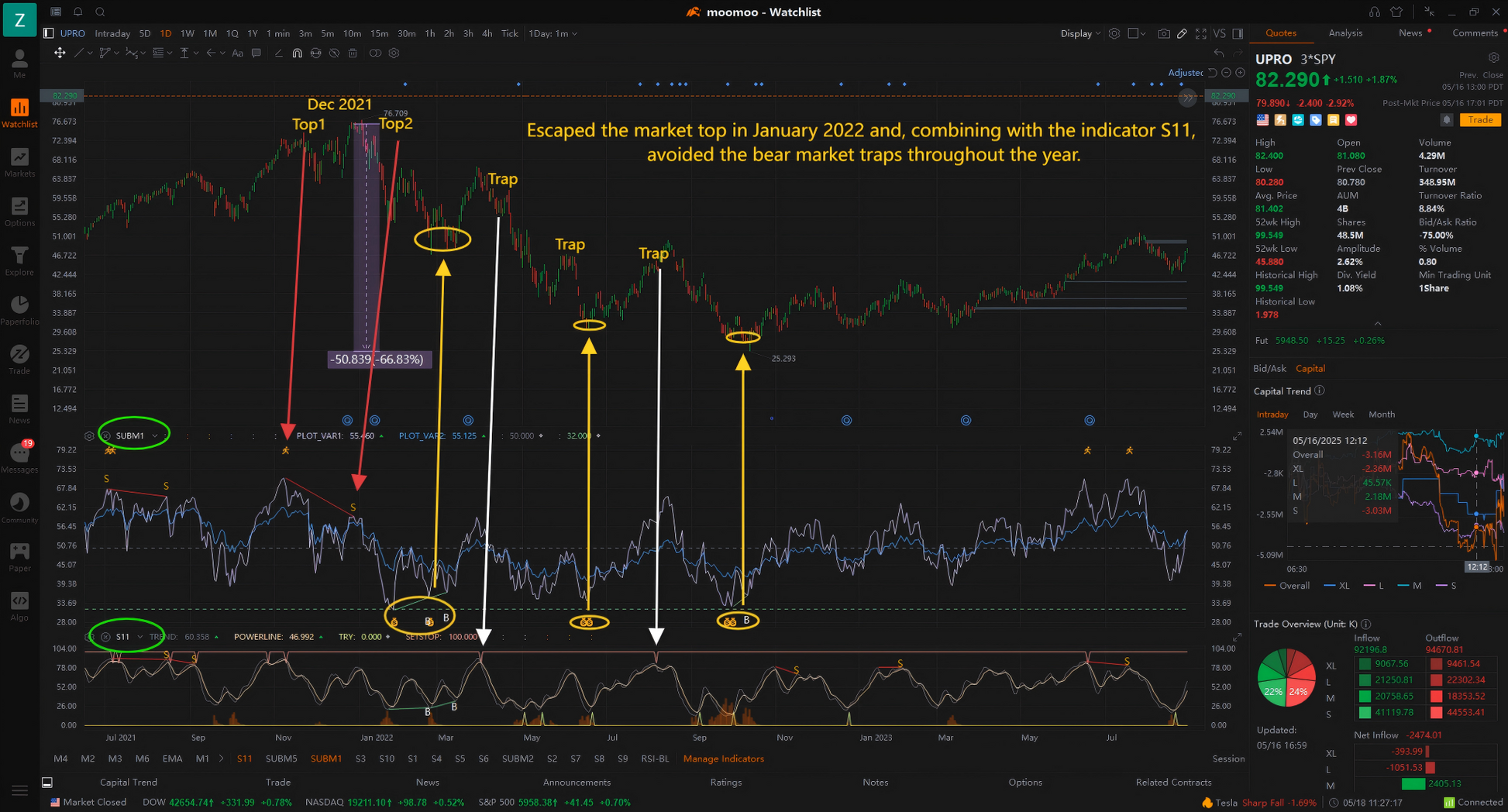Open Paperfolio in the left sidebar
1508x812 pixels.
point(19,311)
